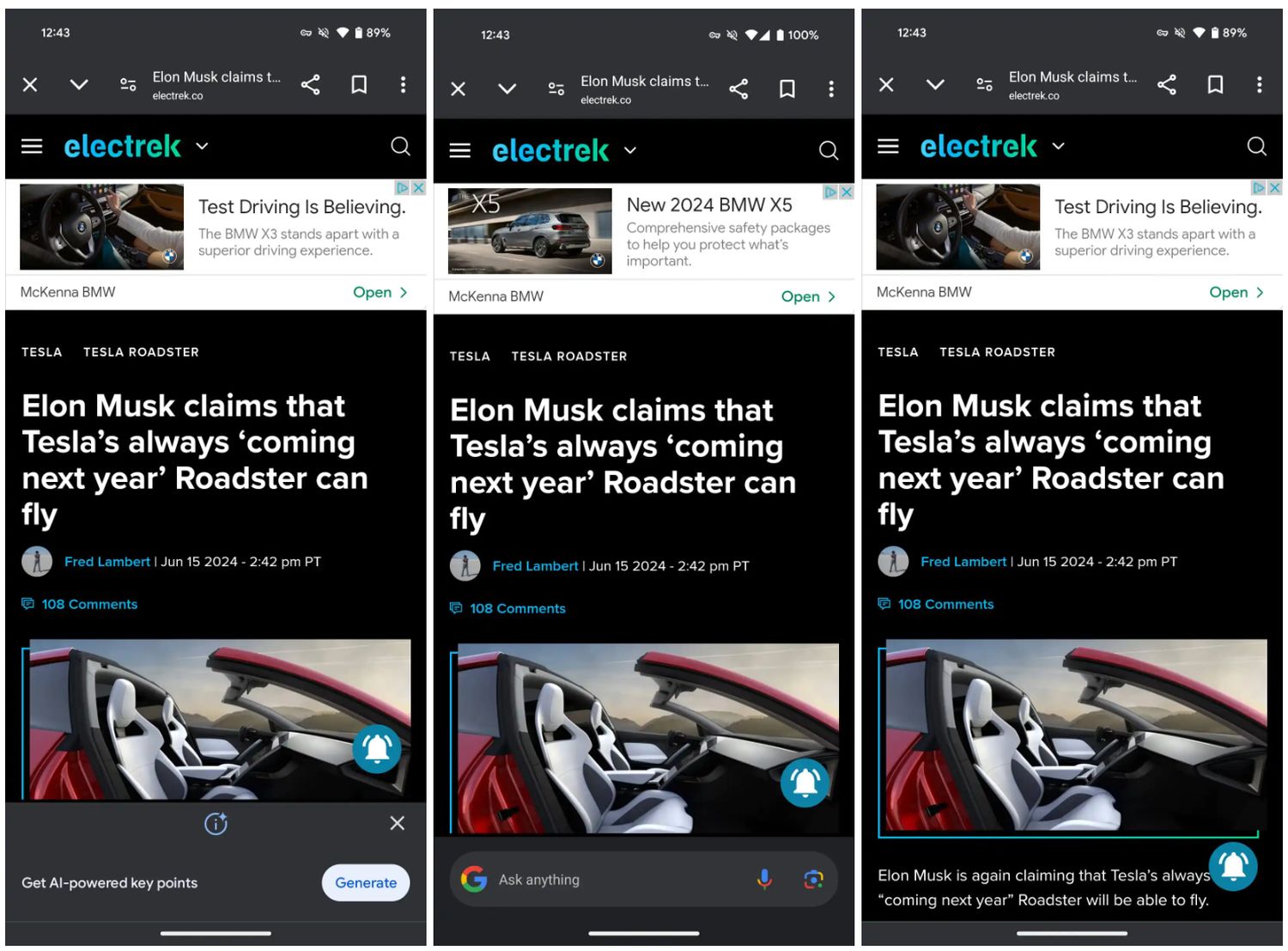The height and width of the screenshot is (951, 1288).
Task: Open Google Lens from the search bar
Action: tap(812, 879)
